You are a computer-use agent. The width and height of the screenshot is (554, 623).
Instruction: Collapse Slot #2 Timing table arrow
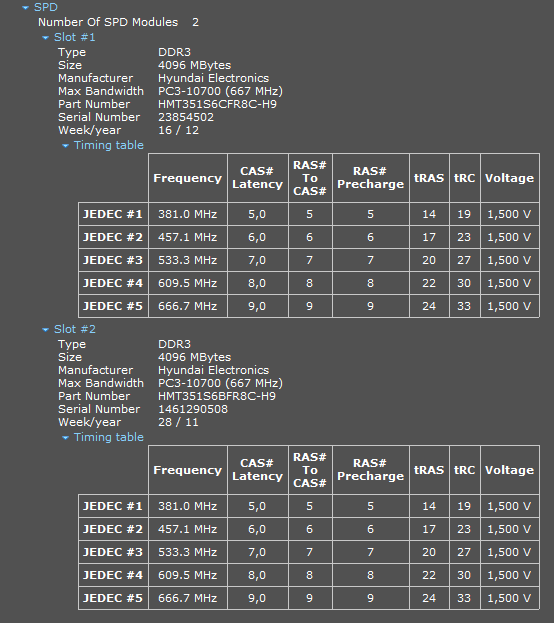coord(66,438)
